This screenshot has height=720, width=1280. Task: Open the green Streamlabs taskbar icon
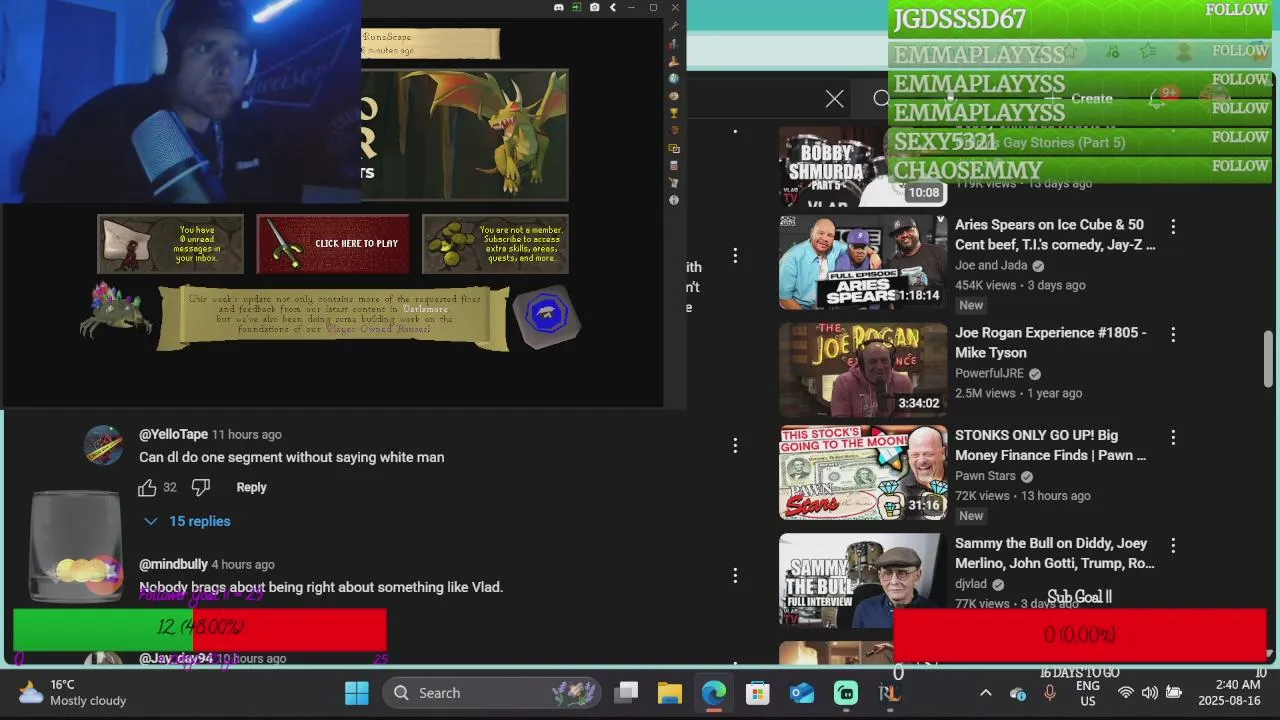click(846, 693)
